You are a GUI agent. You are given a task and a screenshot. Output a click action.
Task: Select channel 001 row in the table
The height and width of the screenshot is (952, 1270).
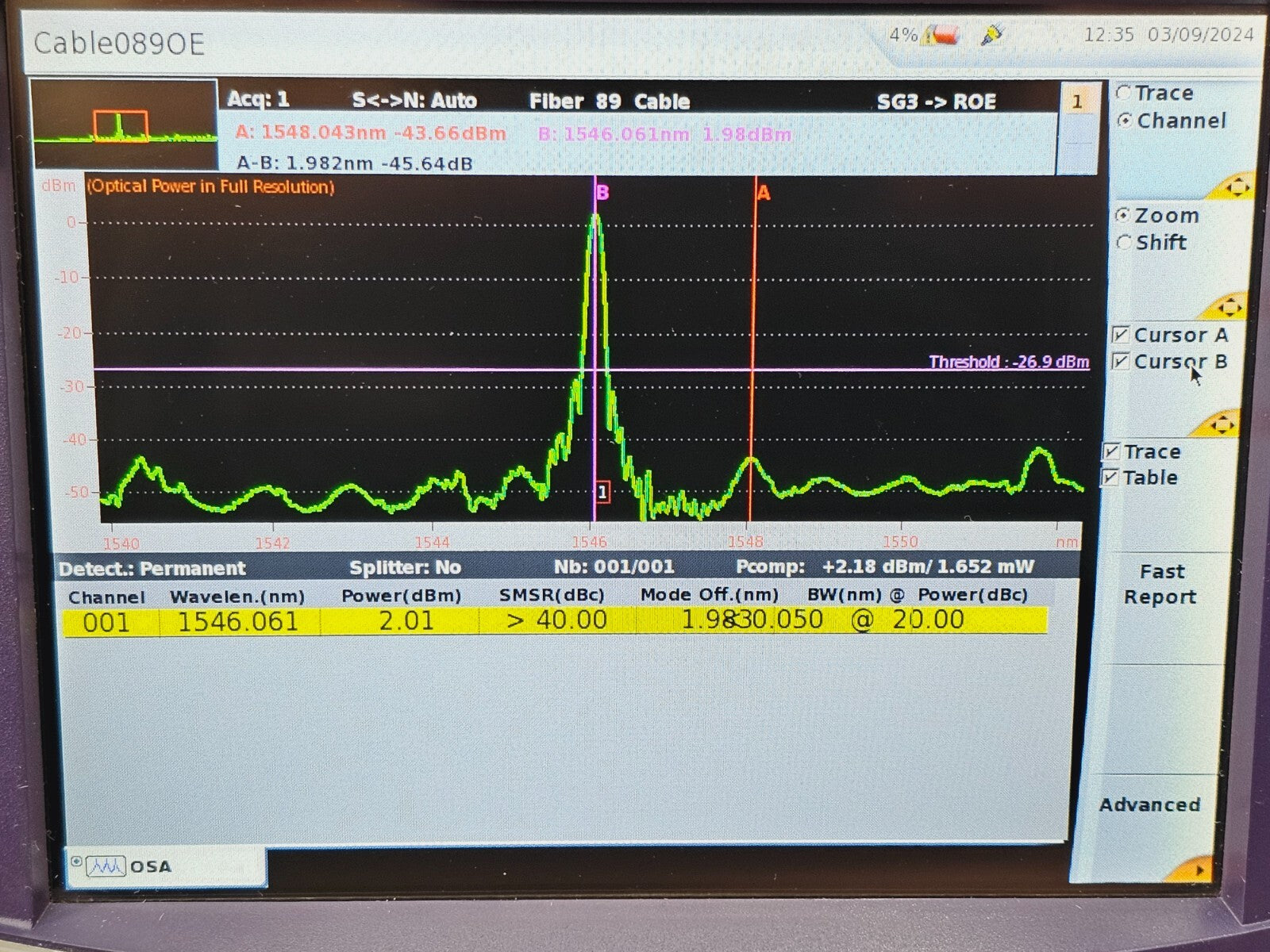coord(317,622)
